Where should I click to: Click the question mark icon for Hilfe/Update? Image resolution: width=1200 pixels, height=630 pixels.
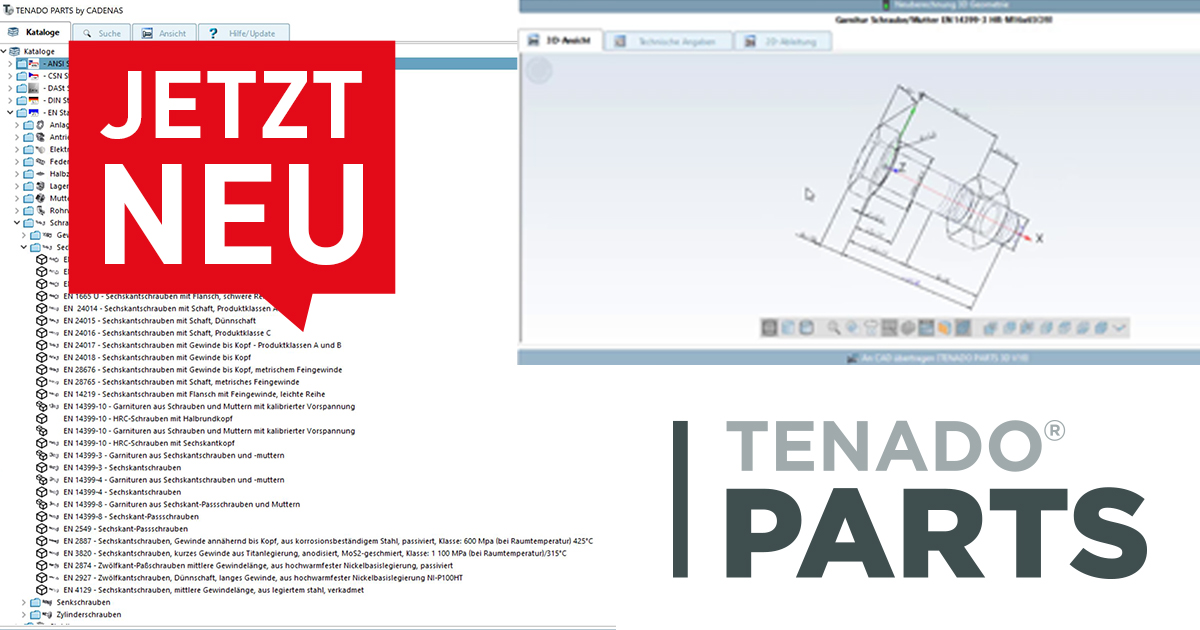tap(213, 33)
